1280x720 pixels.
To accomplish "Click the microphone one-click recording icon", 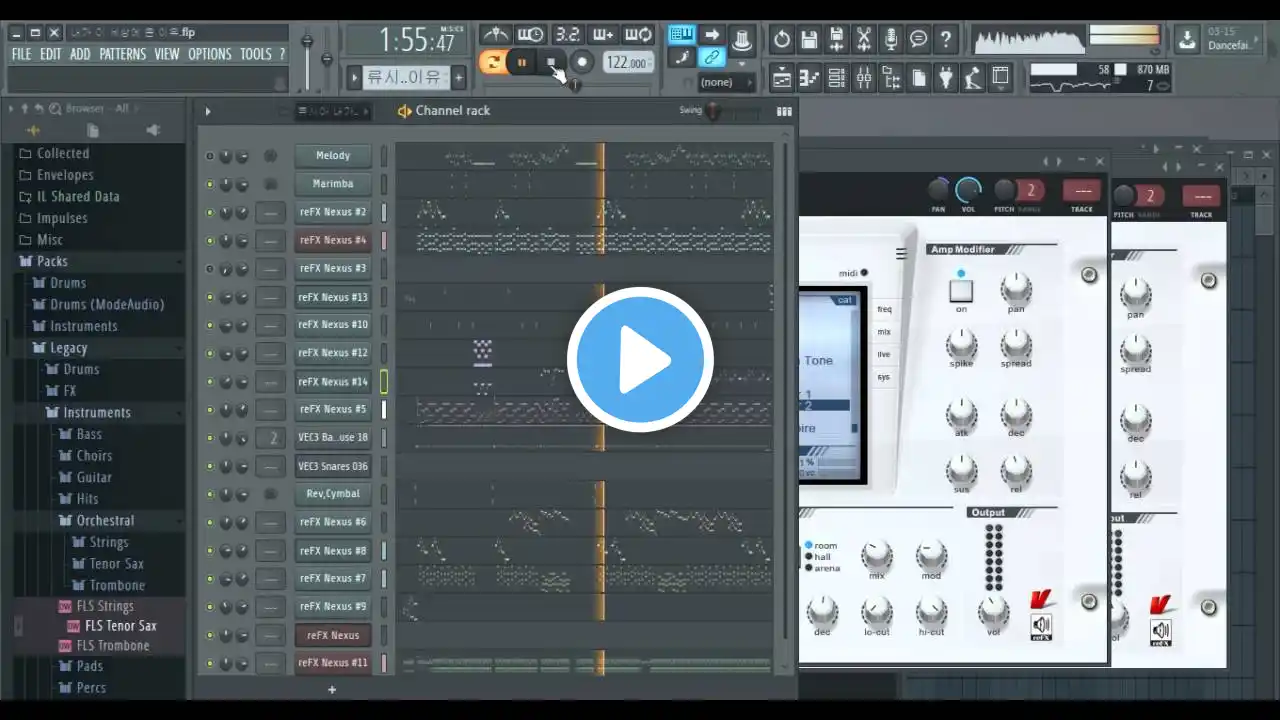I will coord(891,40).
